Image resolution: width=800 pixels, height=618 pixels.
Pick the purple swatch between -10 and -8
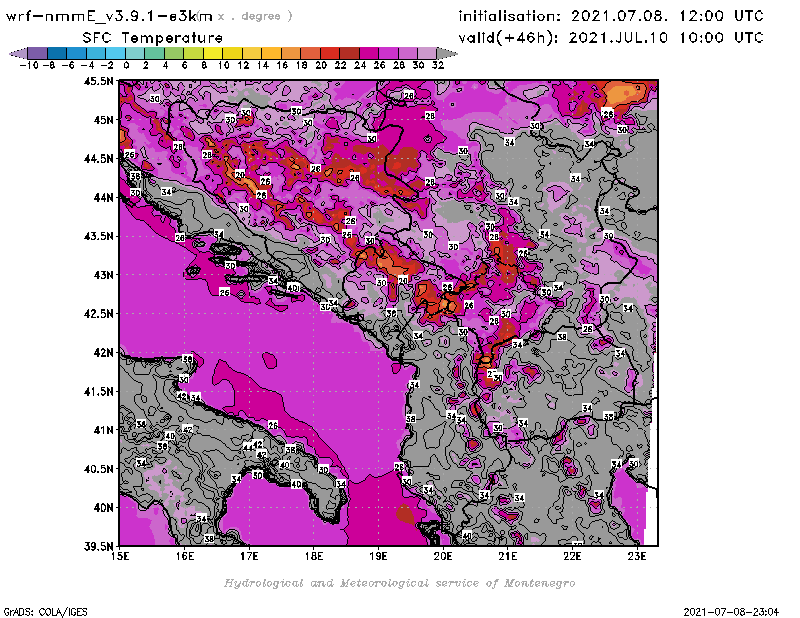[38, 53]
